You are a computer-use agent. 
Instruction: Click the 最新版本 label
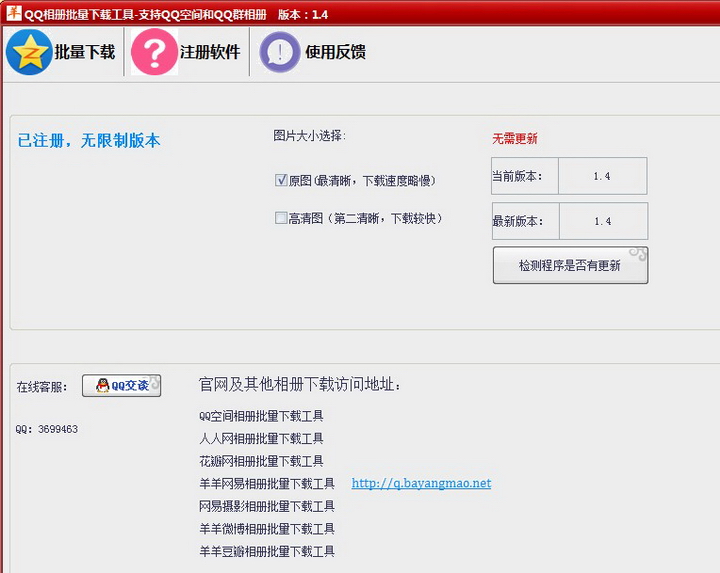click(x=518, y=221)
